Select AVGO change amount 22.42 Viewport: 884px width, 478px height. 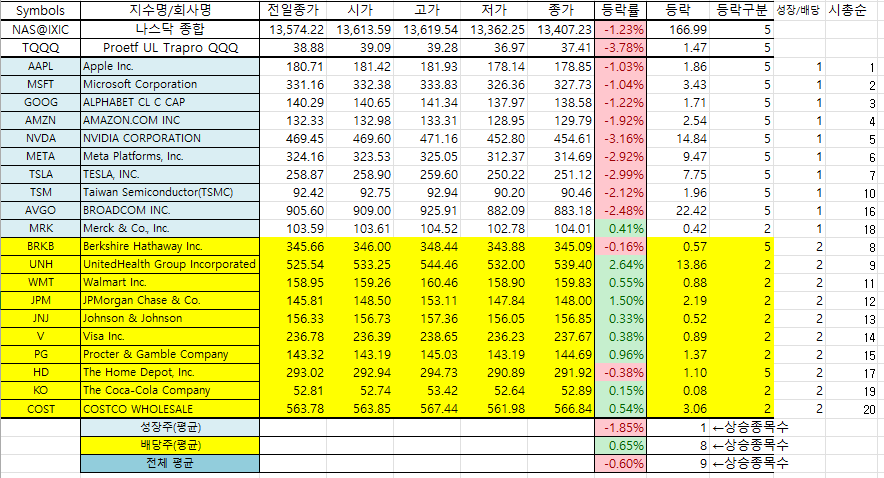[x=678, y=211]
